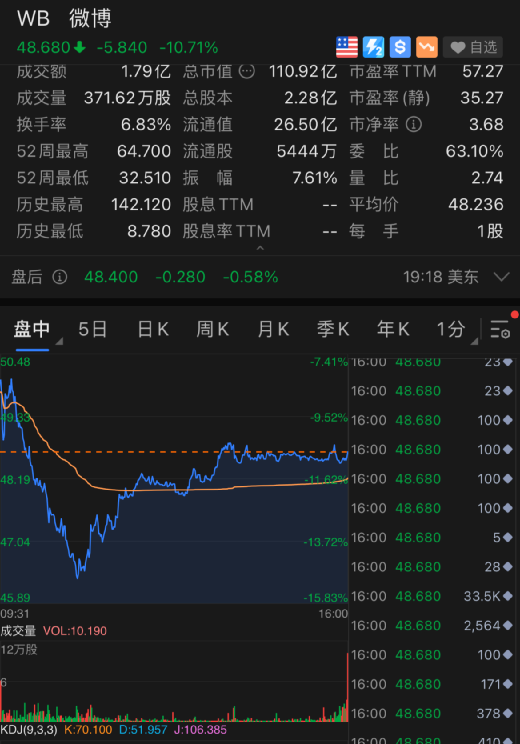The width and height of the screenshot is (520, 744).
Task: Switch to the 日K chart tab
Action: [153, 329]
